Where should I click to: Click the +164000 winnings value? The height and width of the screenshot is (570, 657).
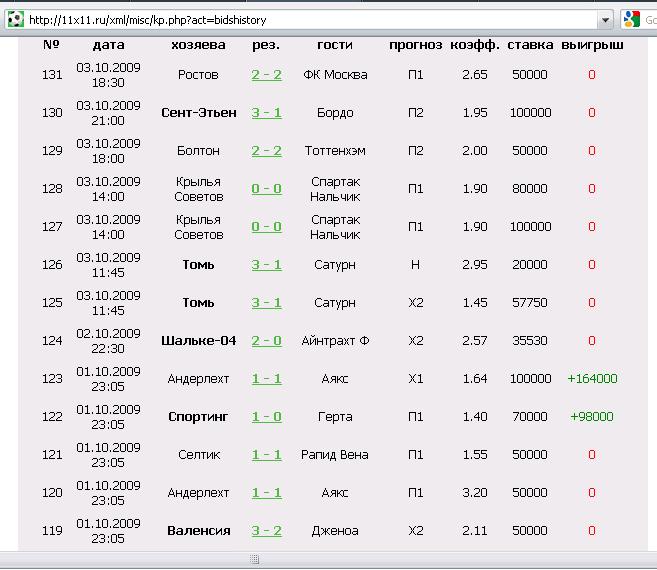[x=592, y=379]
